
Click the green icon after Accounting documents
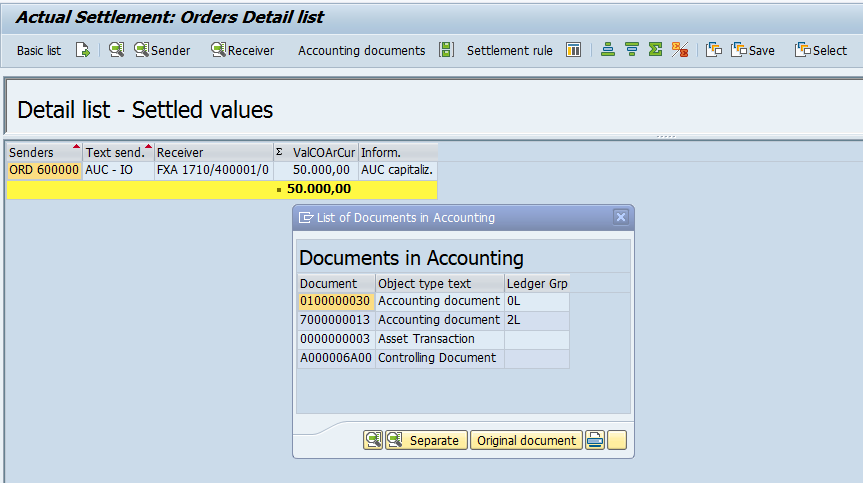click(x=446, y=50)
